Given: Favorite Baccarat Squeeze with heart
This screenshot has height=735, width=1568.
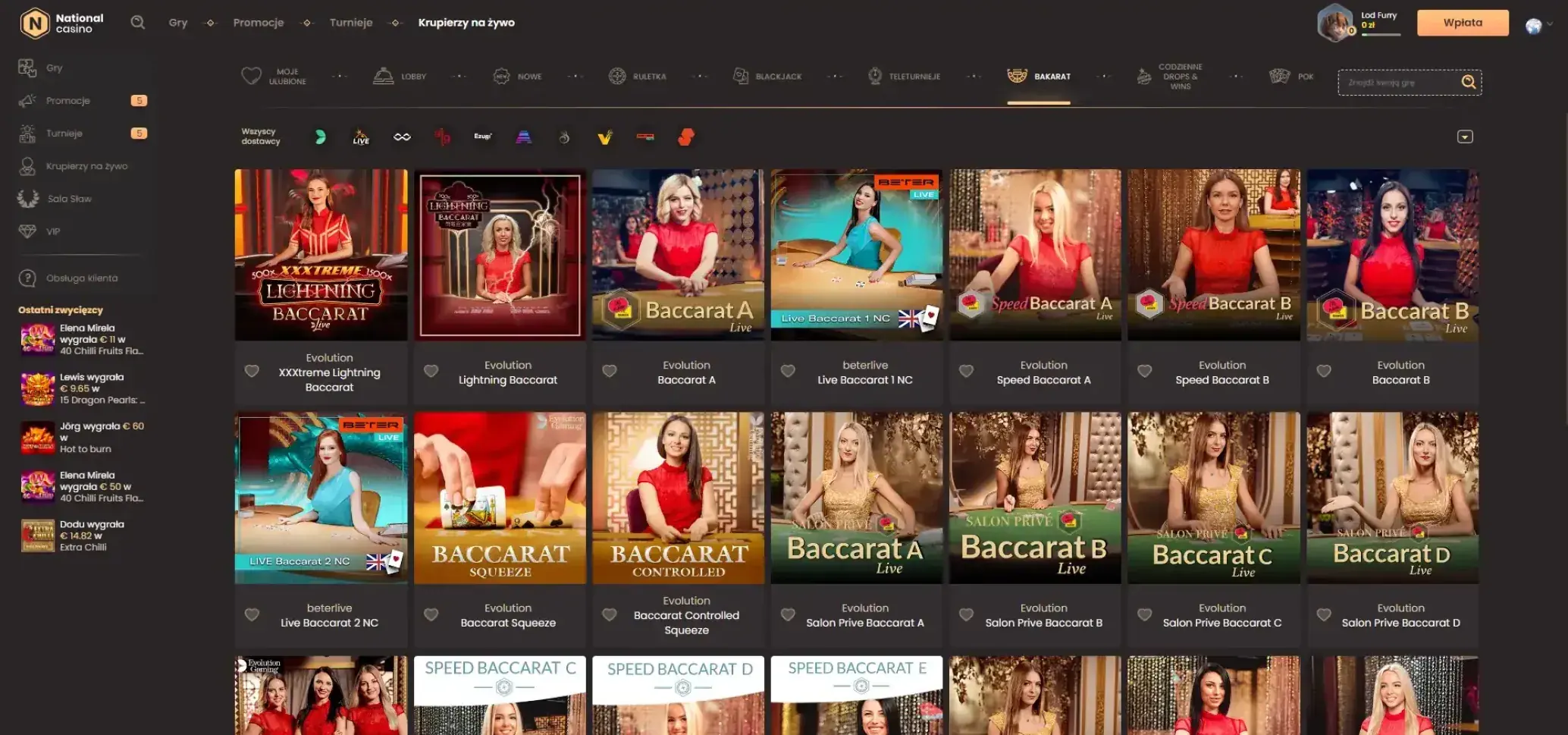Looking at the screenshot, I should (x=431, y=615).
